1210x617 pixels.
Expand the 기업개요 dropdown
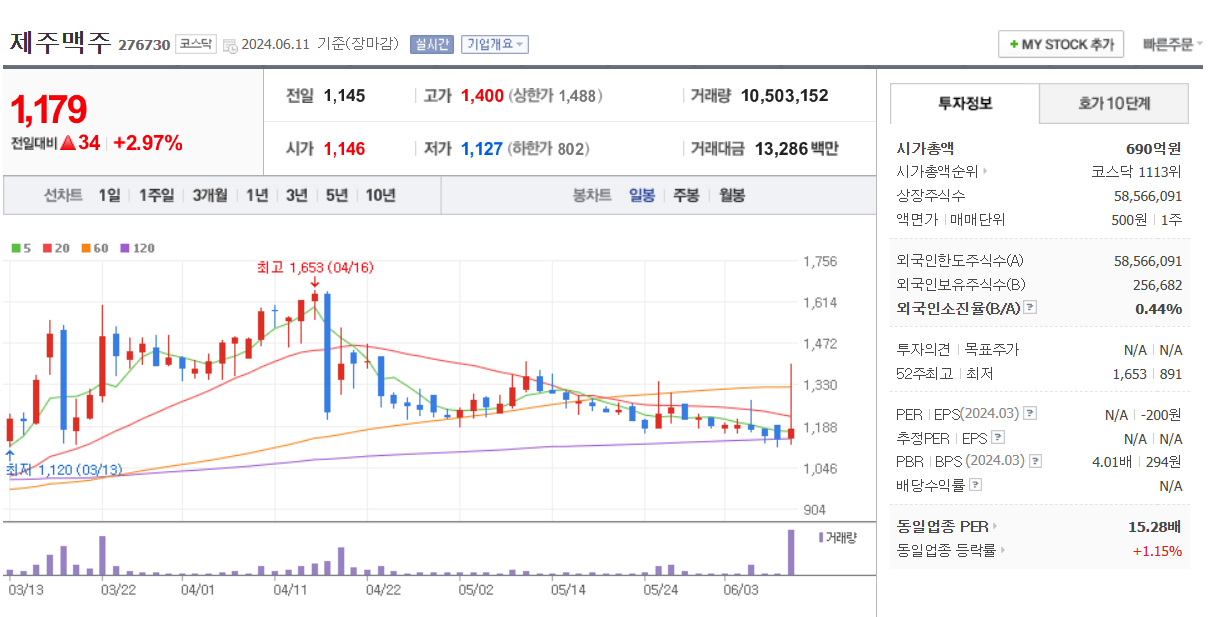[494, 44]
